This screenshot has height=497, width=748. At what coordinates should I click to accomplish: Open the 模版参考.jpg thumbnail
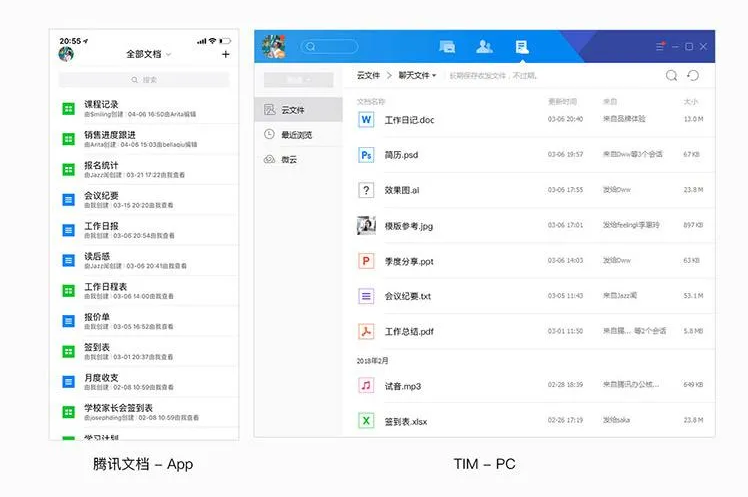[x=366, y=225]
